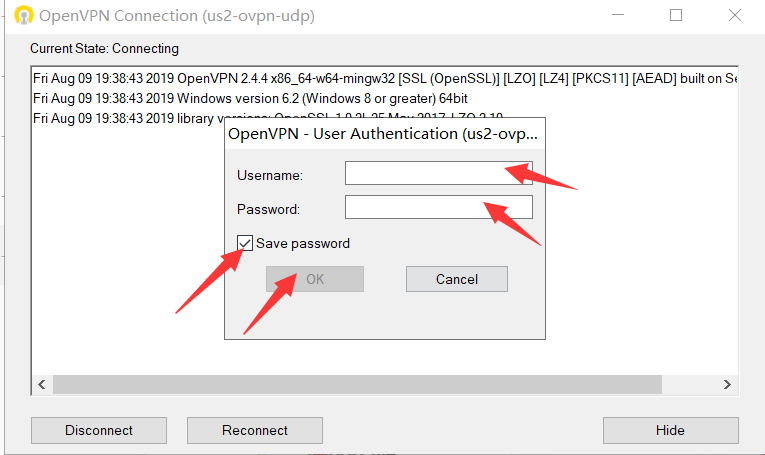Uncheck the Save password checkbox

pyautogui.click(x=245, y=243)
